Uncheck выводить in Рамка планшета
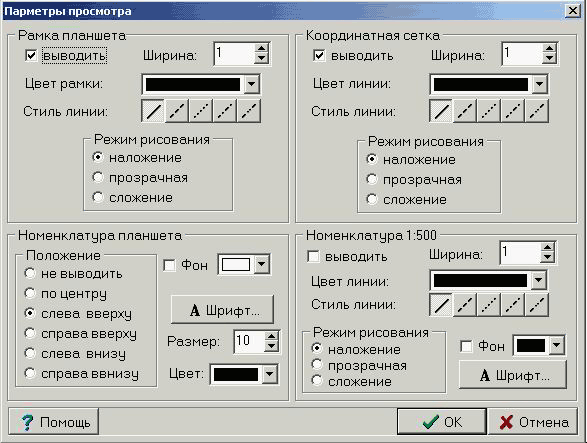The width and height of the screenshot is (587, 443). [x=31, y=56]
